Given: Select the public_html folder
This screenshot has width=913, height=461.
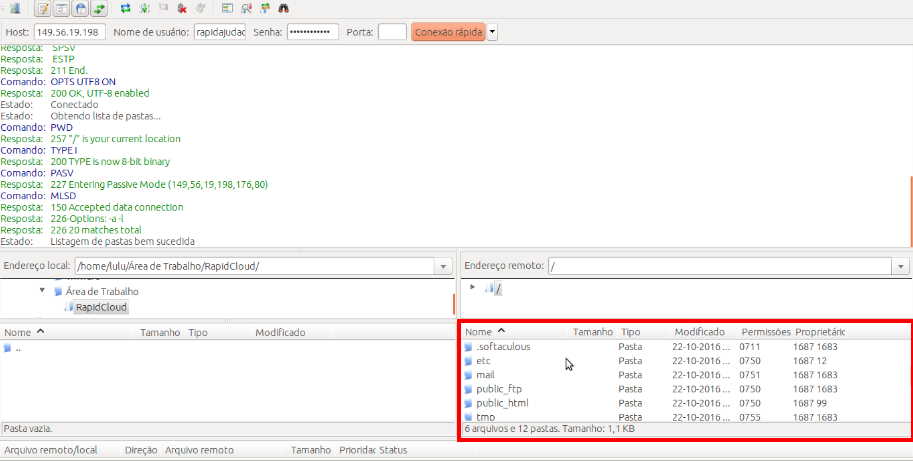Looking at the screenshot, I should pyautogui.click(x=502, y=403).
